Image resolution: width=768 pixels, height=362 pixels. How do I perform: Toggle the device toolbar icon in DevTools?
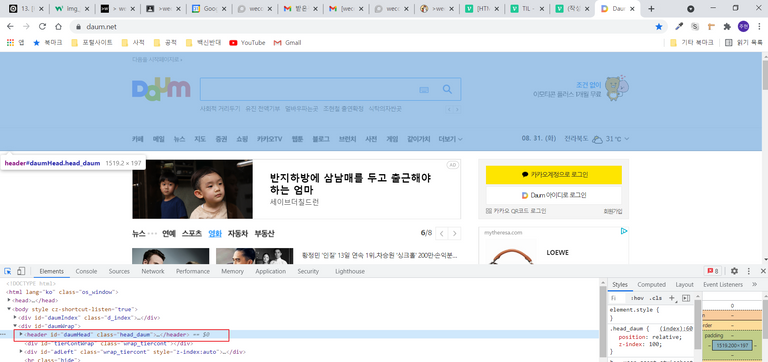point(21,271)
